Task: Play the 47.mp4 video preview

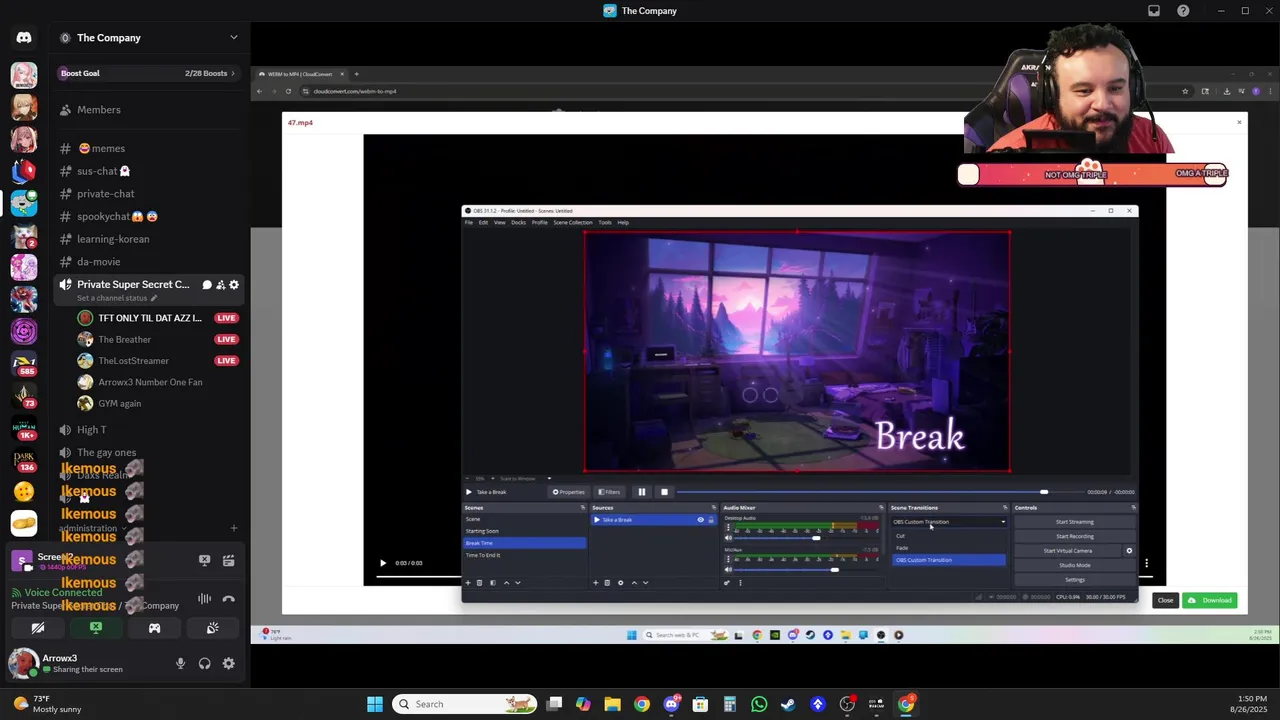Action: (x=382, y=563)
